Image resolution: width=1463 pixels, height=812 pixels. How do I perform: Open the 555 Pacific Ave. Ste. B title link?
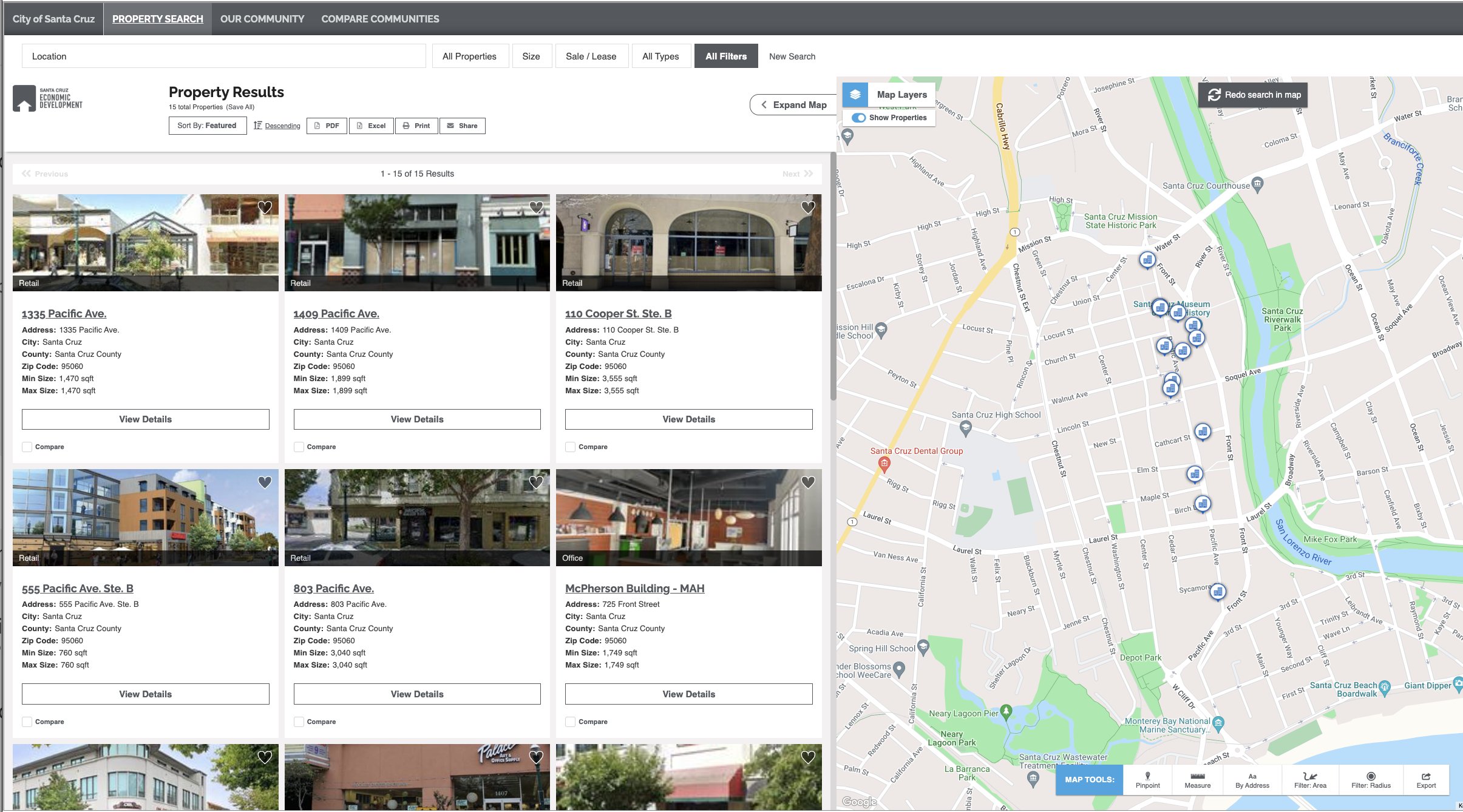(x=78, y=589)
